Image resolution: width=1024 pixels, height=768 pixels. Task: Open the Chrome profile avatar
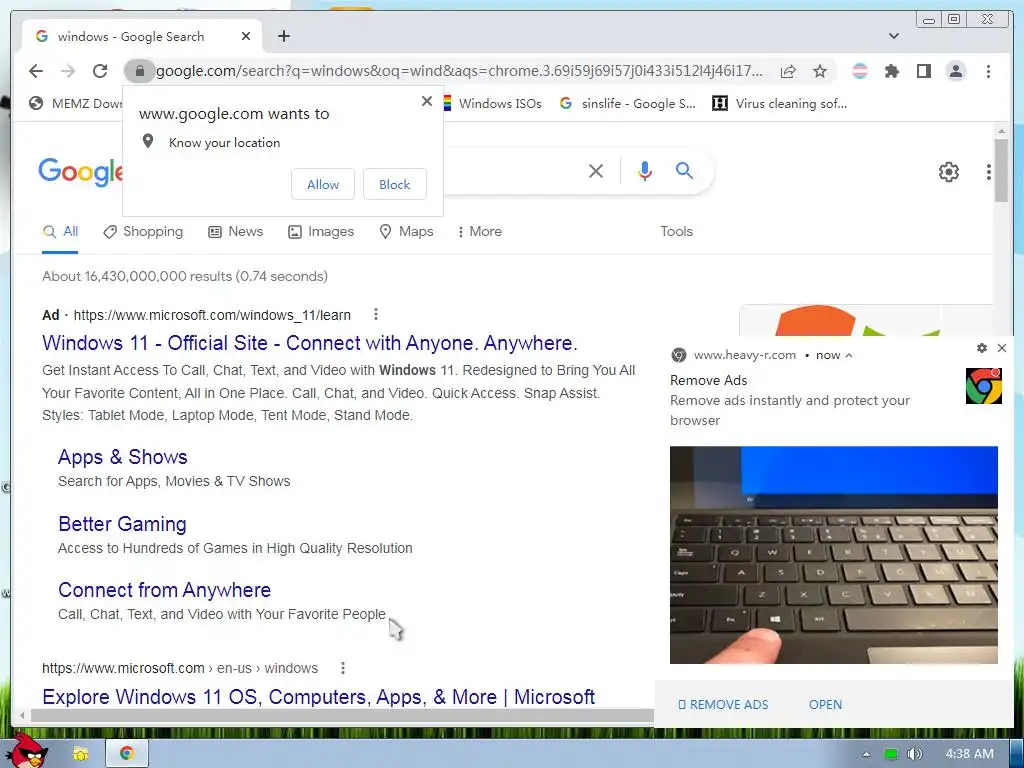pos(955,71)
